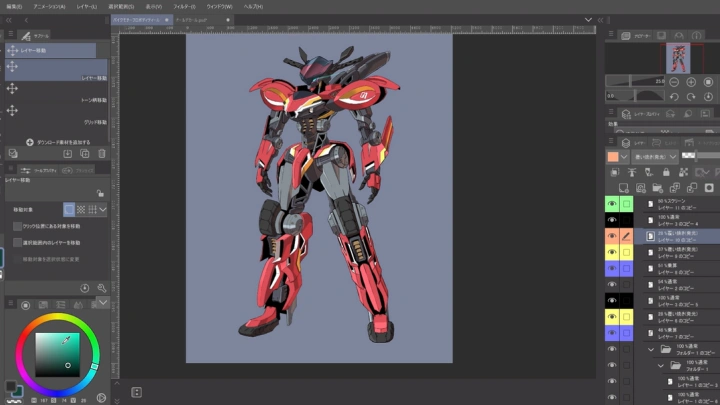Open the ウィンドウ(W) menu
Viewport: 720px width, 405px height.
(x=219, y=6)
